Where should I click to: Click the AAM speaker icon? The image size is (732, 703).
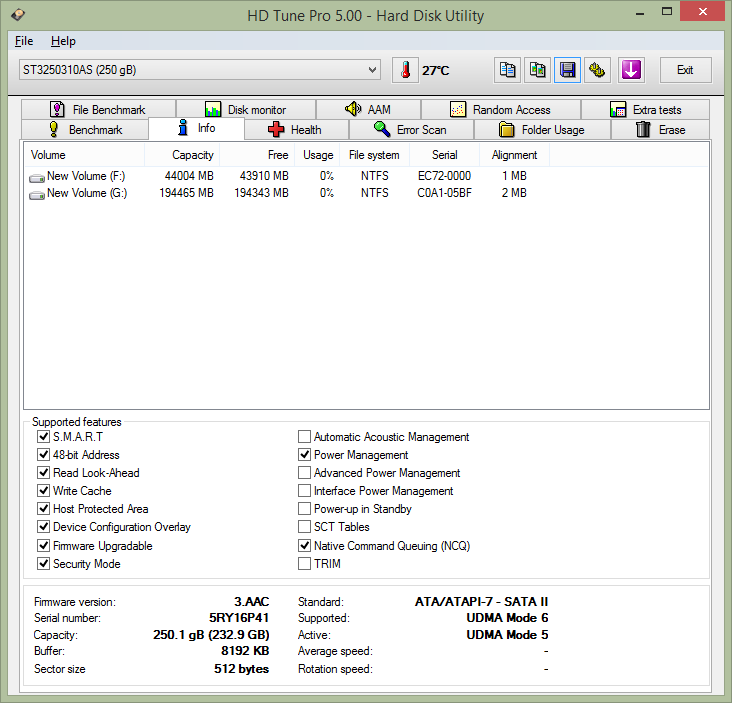click(353, 109)
